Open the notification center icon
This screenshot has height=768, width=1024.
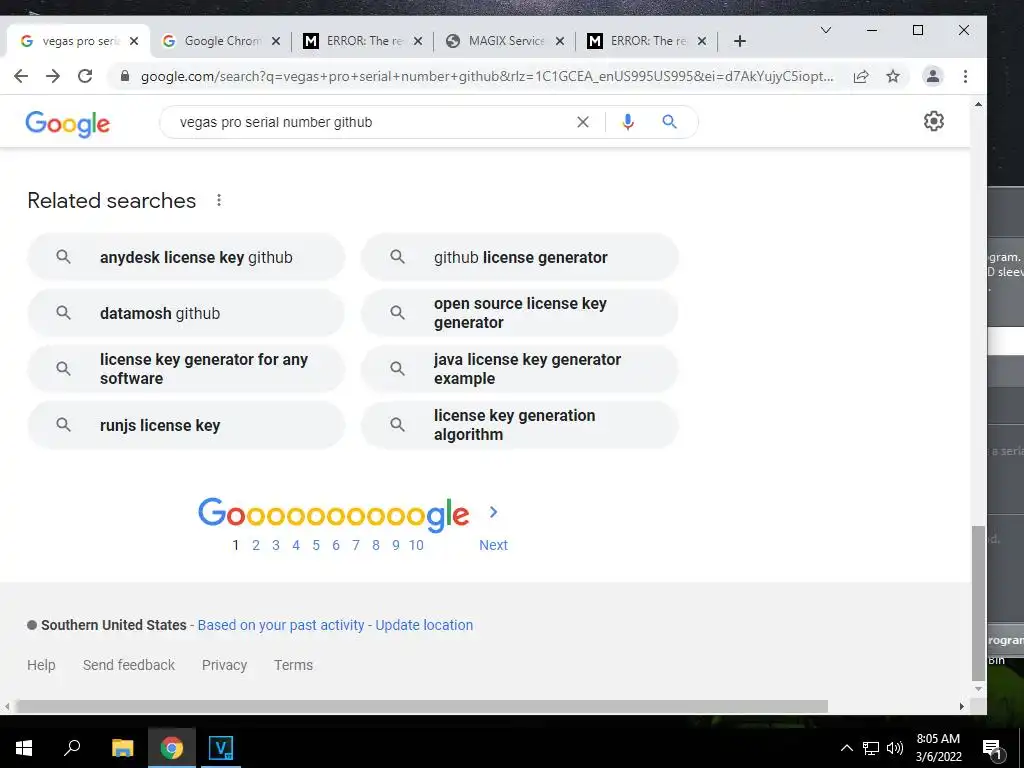click(992, 749)
